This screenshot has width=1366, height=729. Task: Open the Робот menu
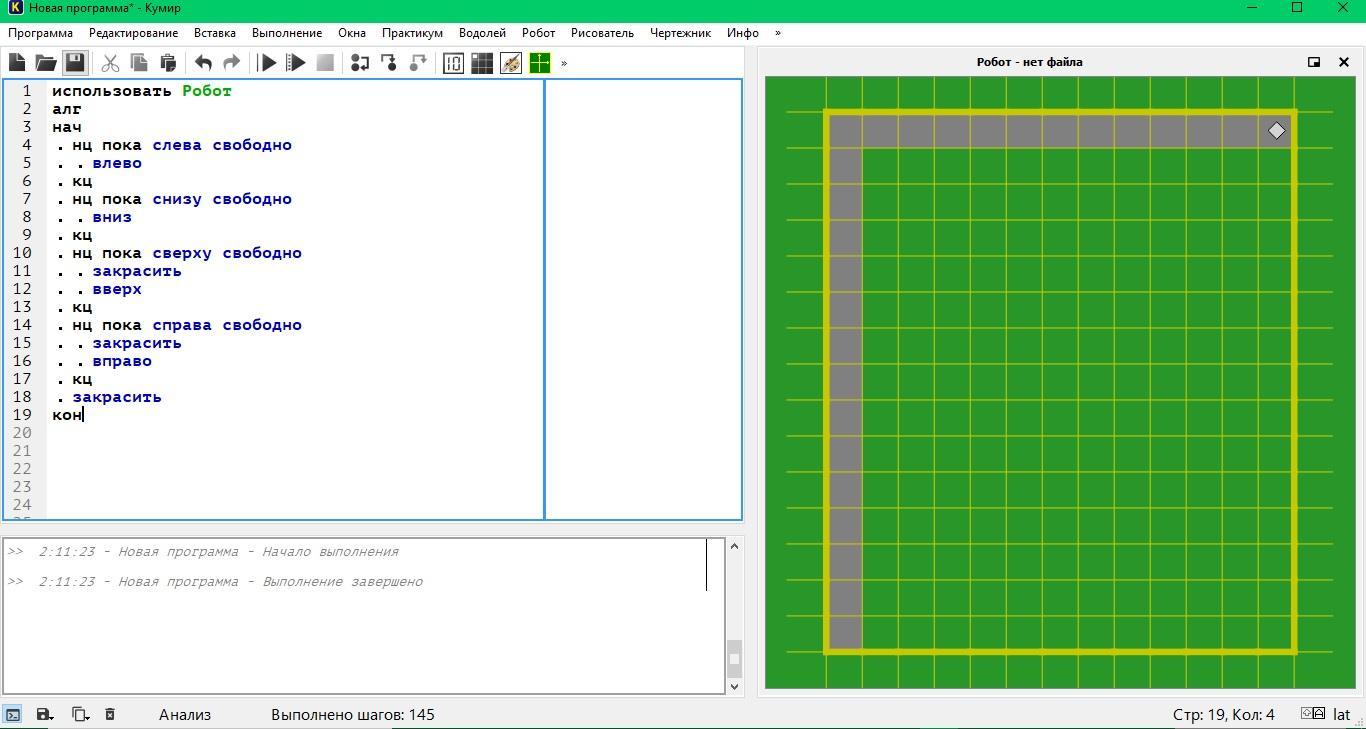tap(538, 33)
